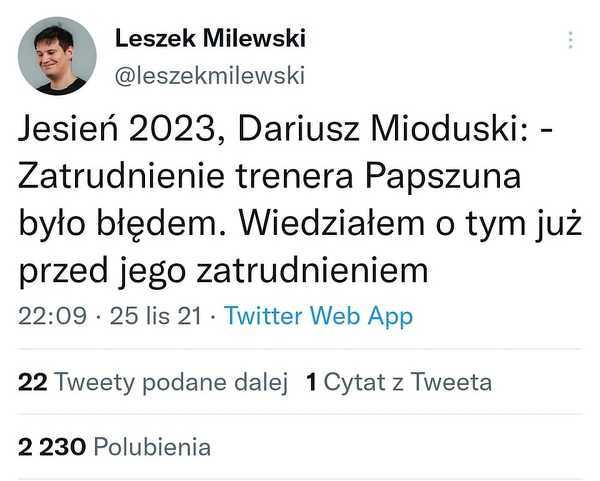Open the "Cytat z Tweeta" quotes list
Image resolution: width=600 pixels, height=481 pixels.
click(407, 382)
